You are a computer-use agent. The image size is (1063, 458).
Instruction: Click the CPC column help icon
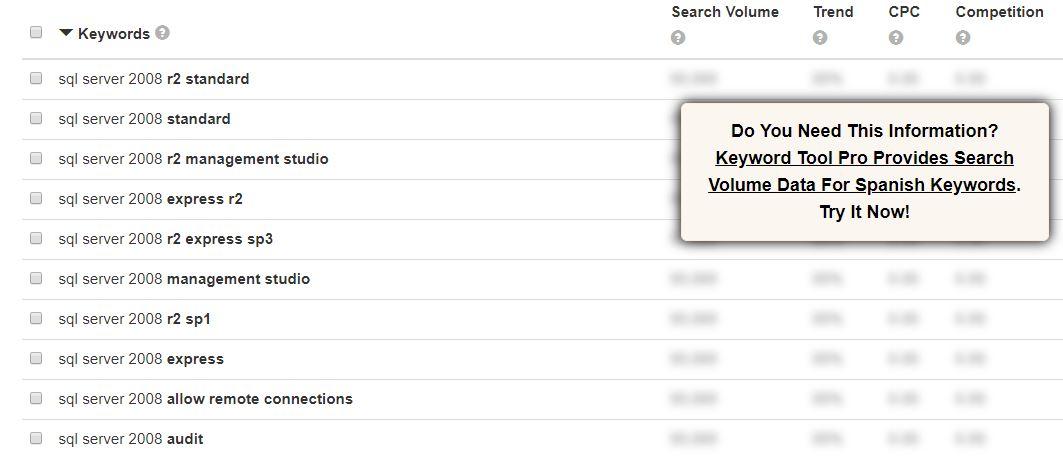tap(896, 38)
